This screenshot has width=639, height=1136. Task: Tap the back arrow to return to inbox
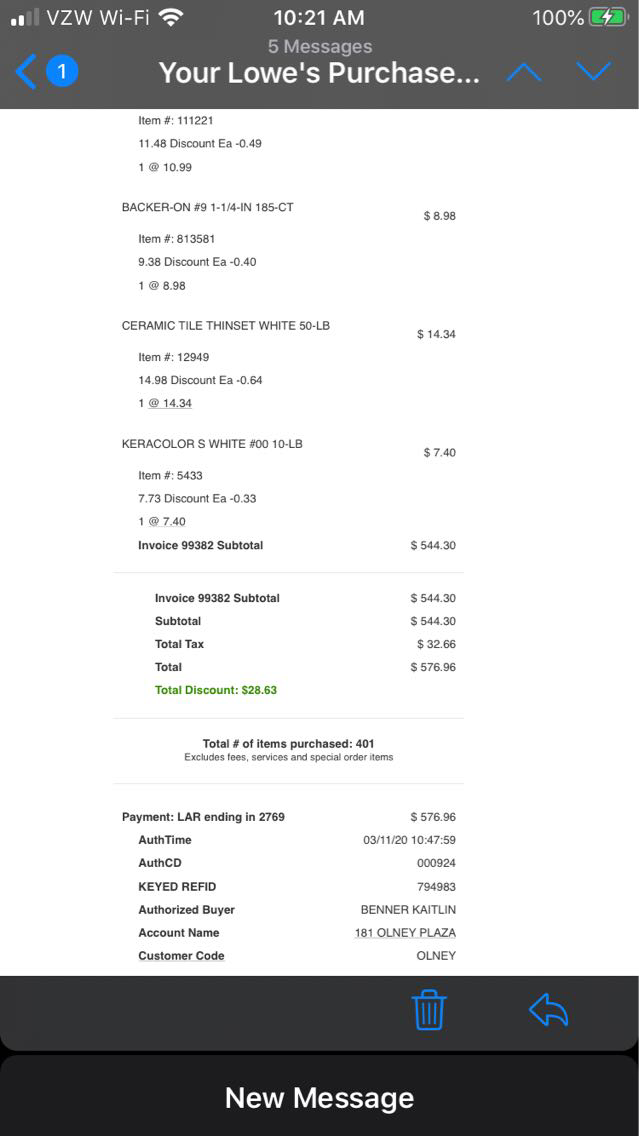coord(26,72)
